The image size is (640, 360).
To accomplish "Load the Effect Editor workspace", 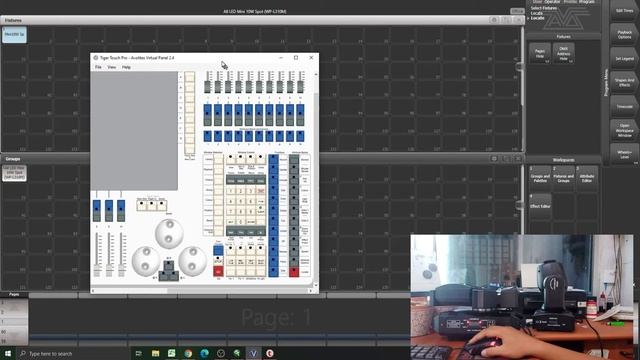I will point(540,205).
